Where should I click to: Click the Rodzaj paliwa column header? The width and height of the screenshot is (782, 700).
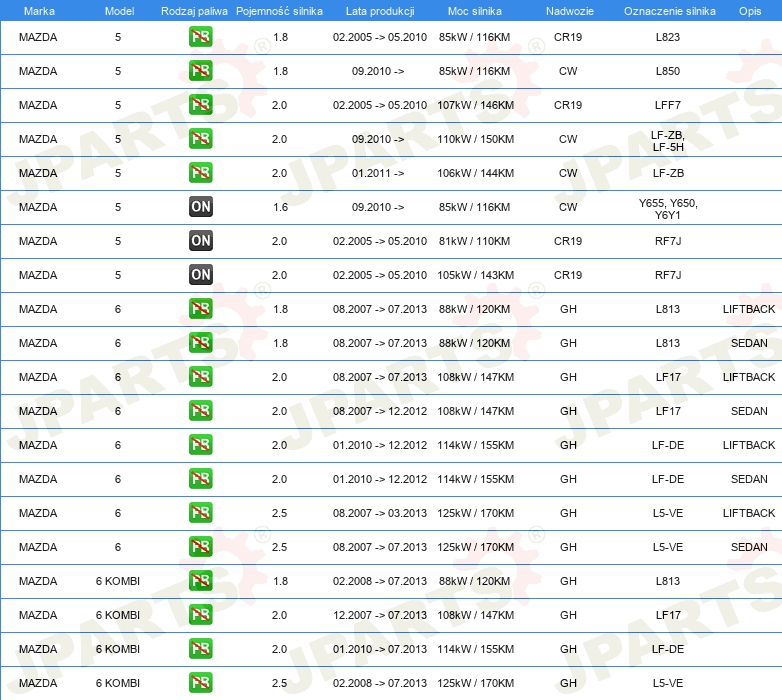(x=194, y=11)
